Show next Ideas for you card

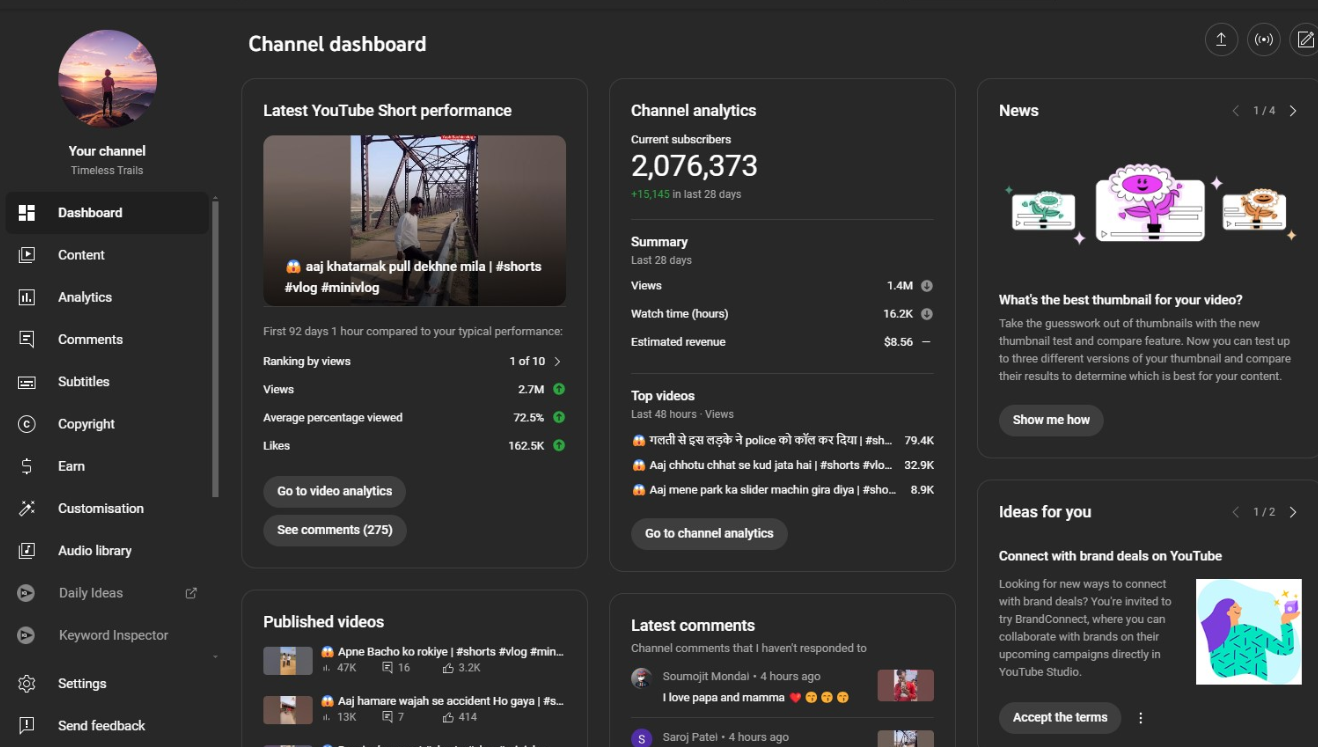(x=1293, y=512)
